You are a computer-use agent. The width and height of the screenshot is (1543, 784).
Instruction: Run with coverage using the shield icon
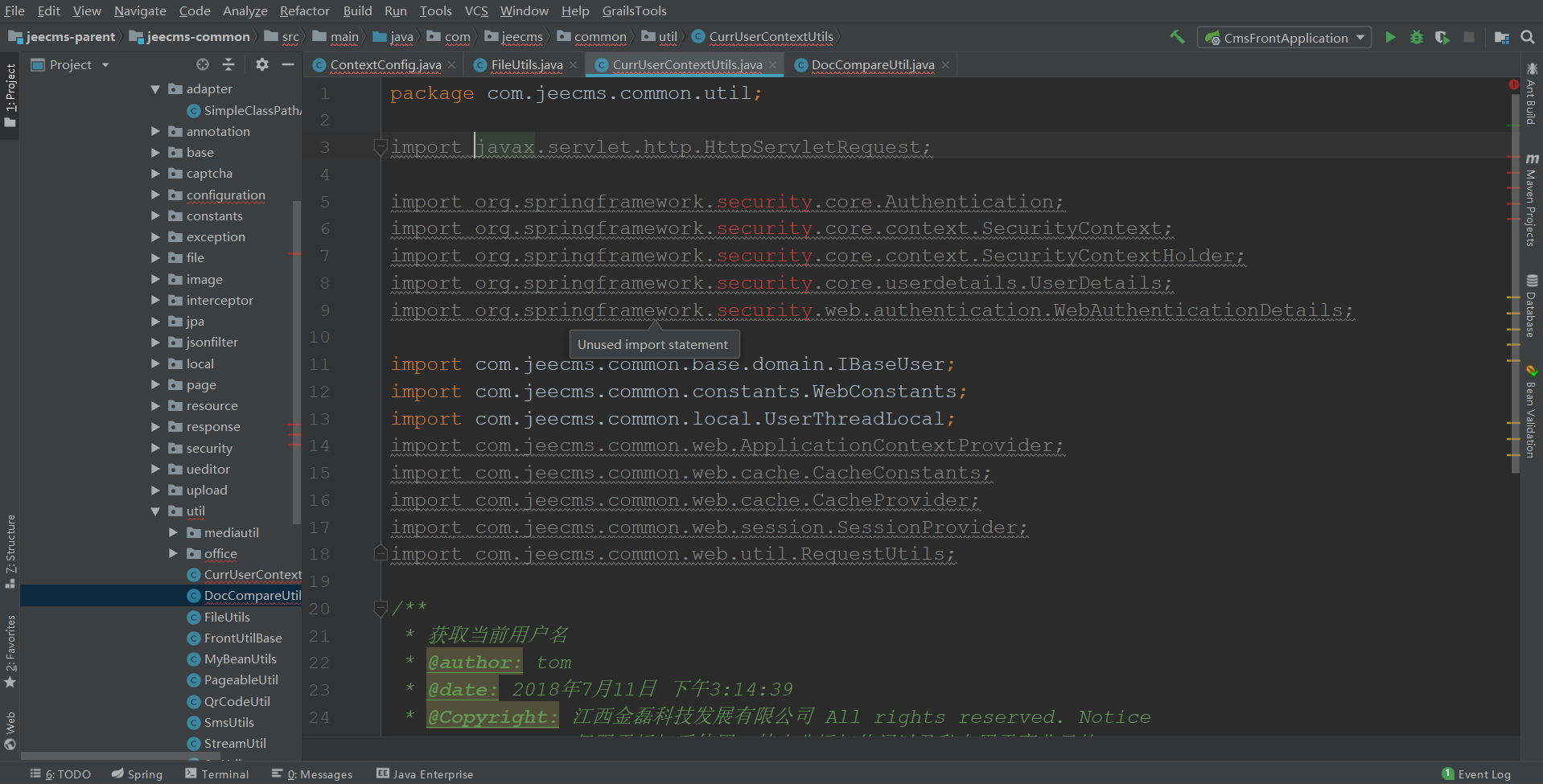(1442, 37)
